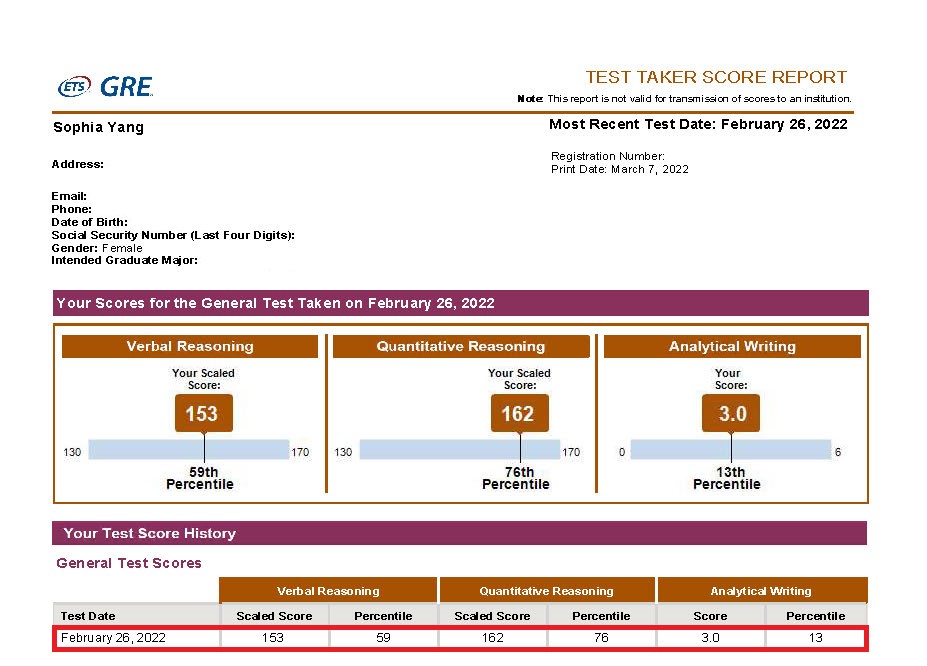Click the 170 maximum label on Verbal scale
Screen dimensions: 927x666
(300, 452)
